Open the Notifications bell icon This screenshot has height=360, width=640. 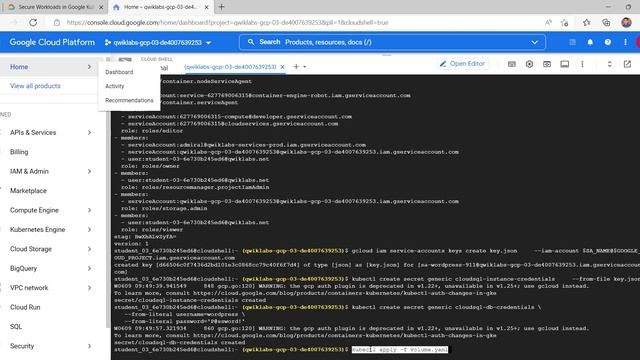590,42
